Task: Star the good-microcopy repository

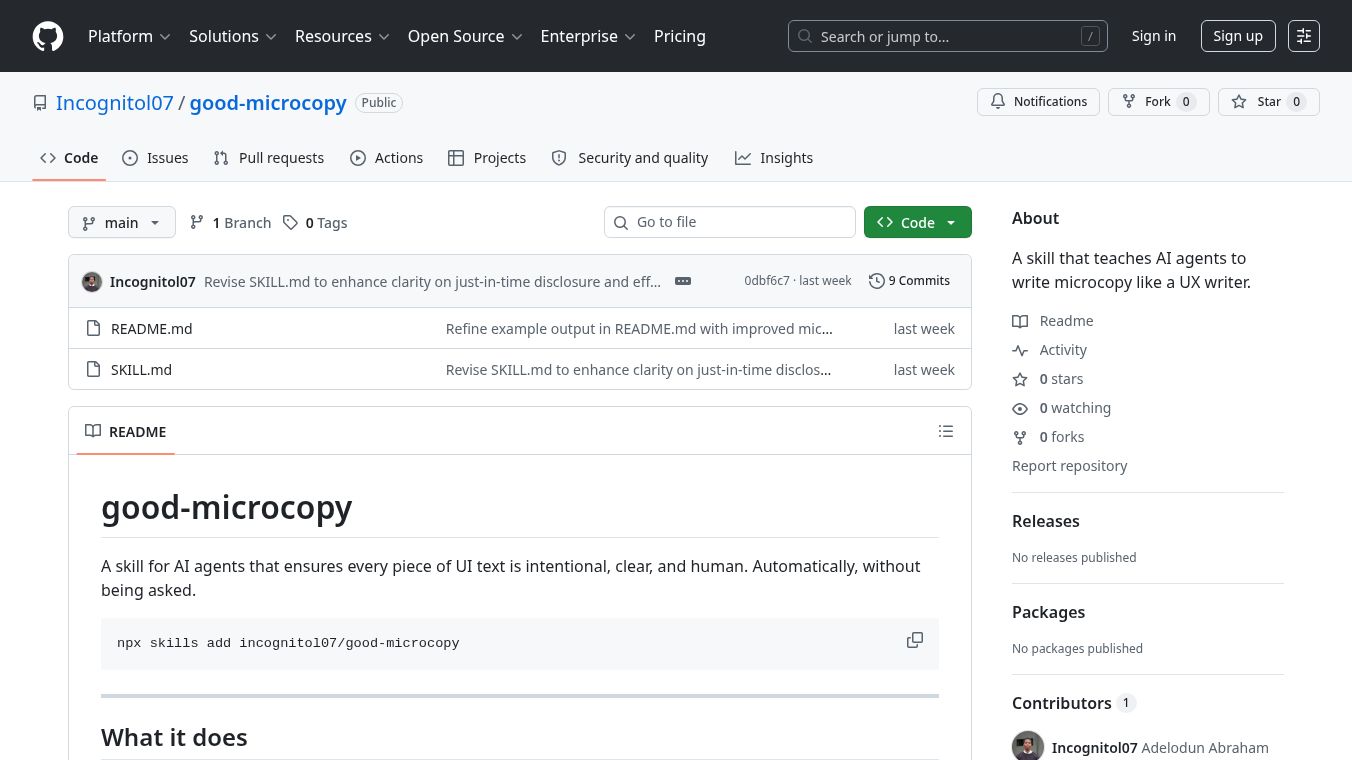Action: (1268, 102)
